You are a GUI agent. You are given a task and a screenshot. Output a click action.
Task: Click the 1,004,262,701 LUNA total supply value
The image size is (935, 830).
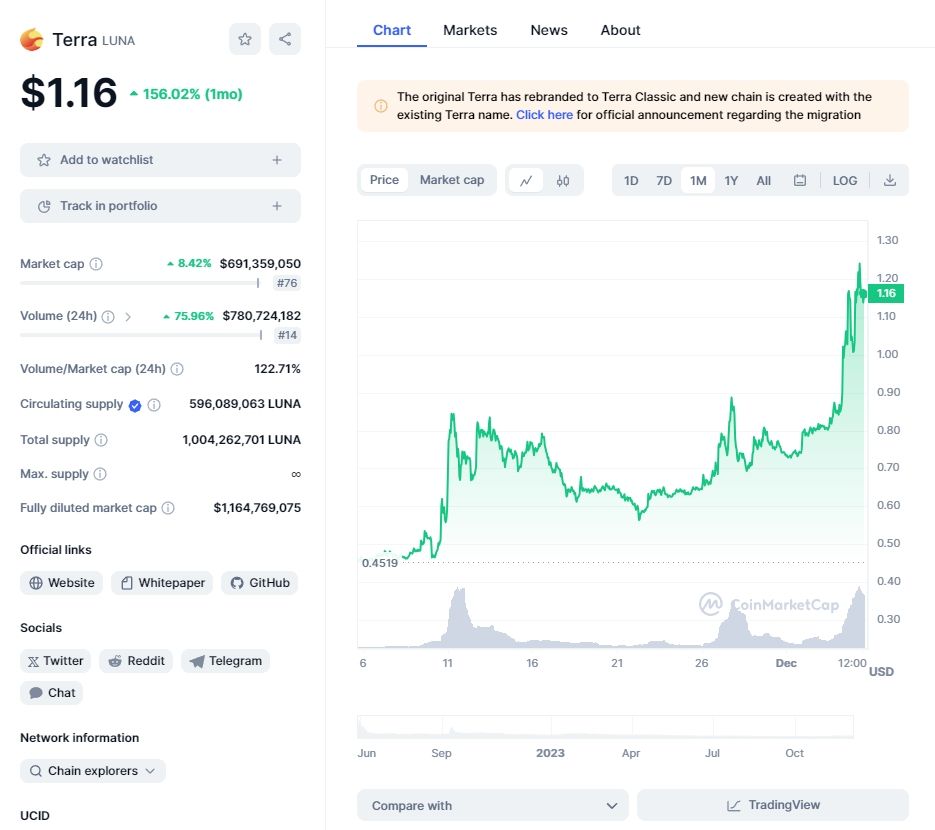pyautogui.click(x=242, y=439)
